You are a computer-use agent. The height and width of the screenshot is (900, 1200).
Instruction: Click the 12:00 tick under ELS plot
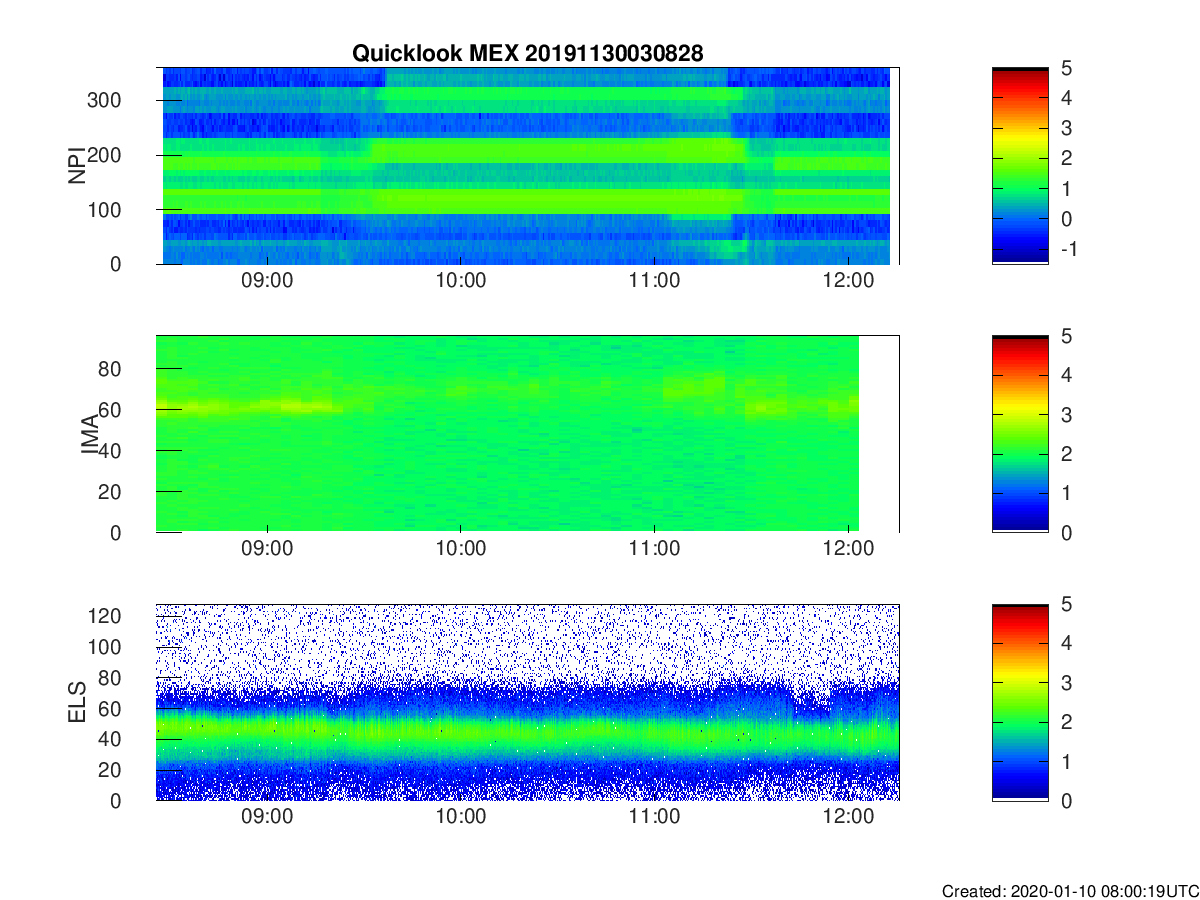pos(847,818)
